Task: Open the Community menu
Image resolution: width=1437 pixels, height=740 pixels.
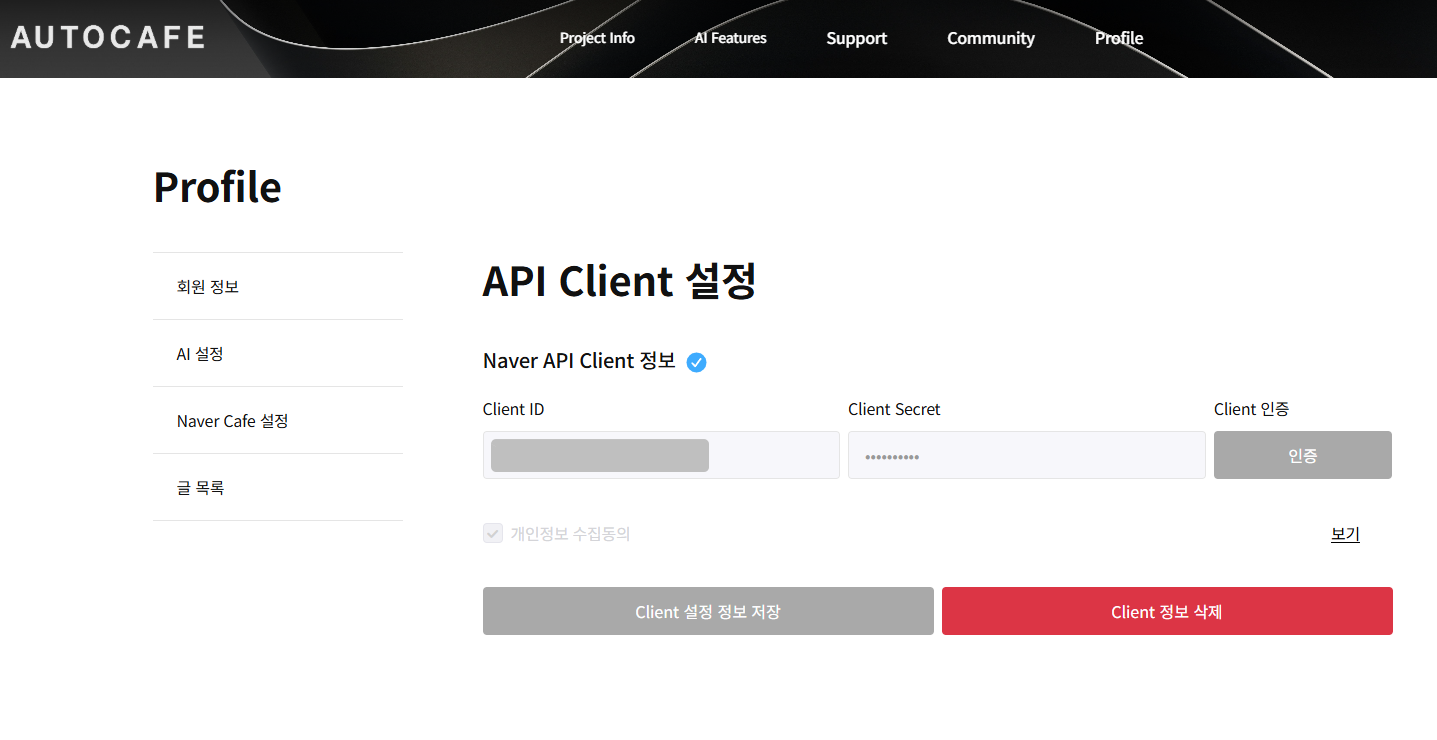Action: coord(990,38)
